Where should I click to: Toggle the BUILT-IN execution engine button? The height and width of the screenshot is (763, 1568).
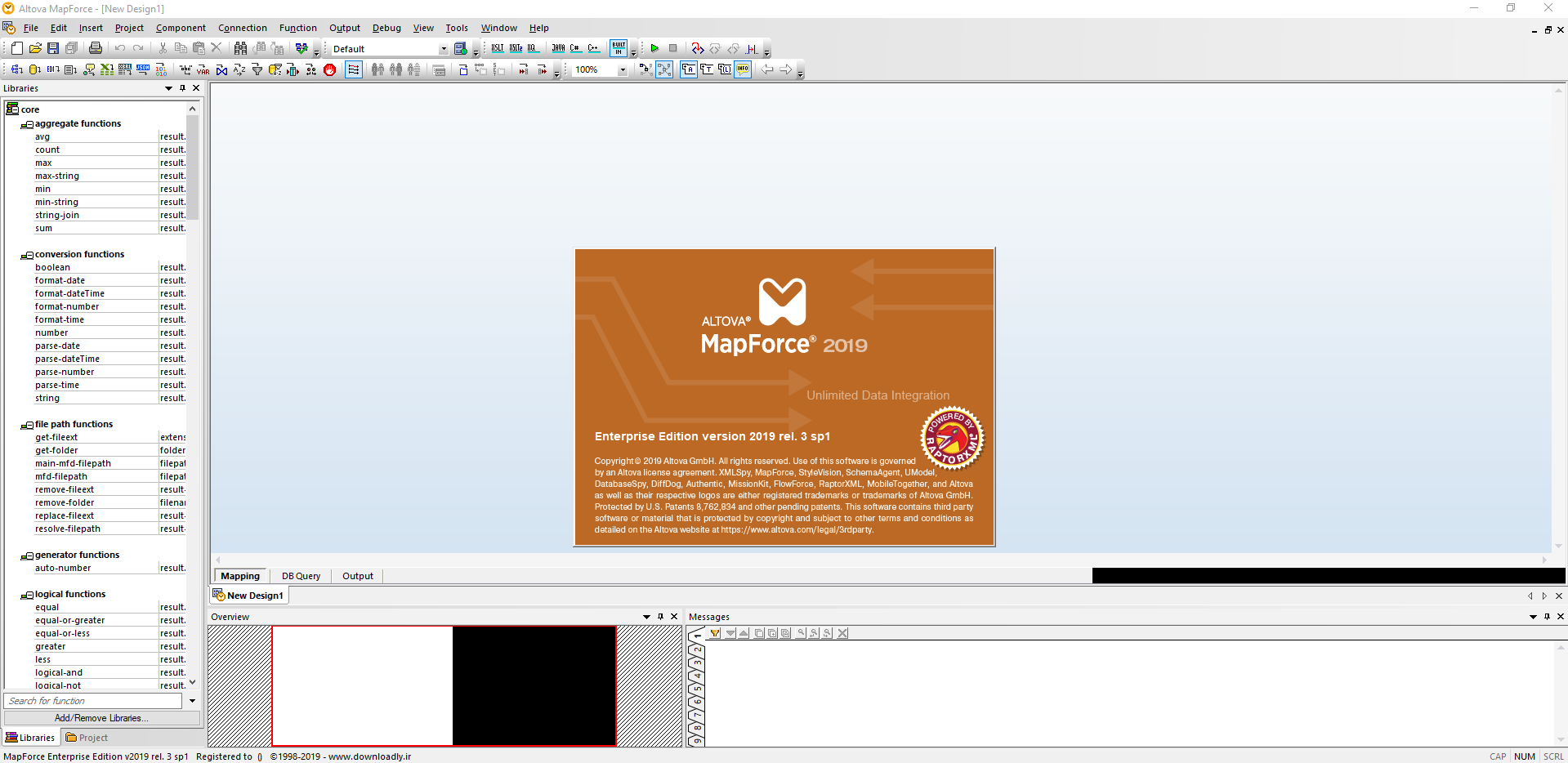pyautogui.click(x=618, y=48)
